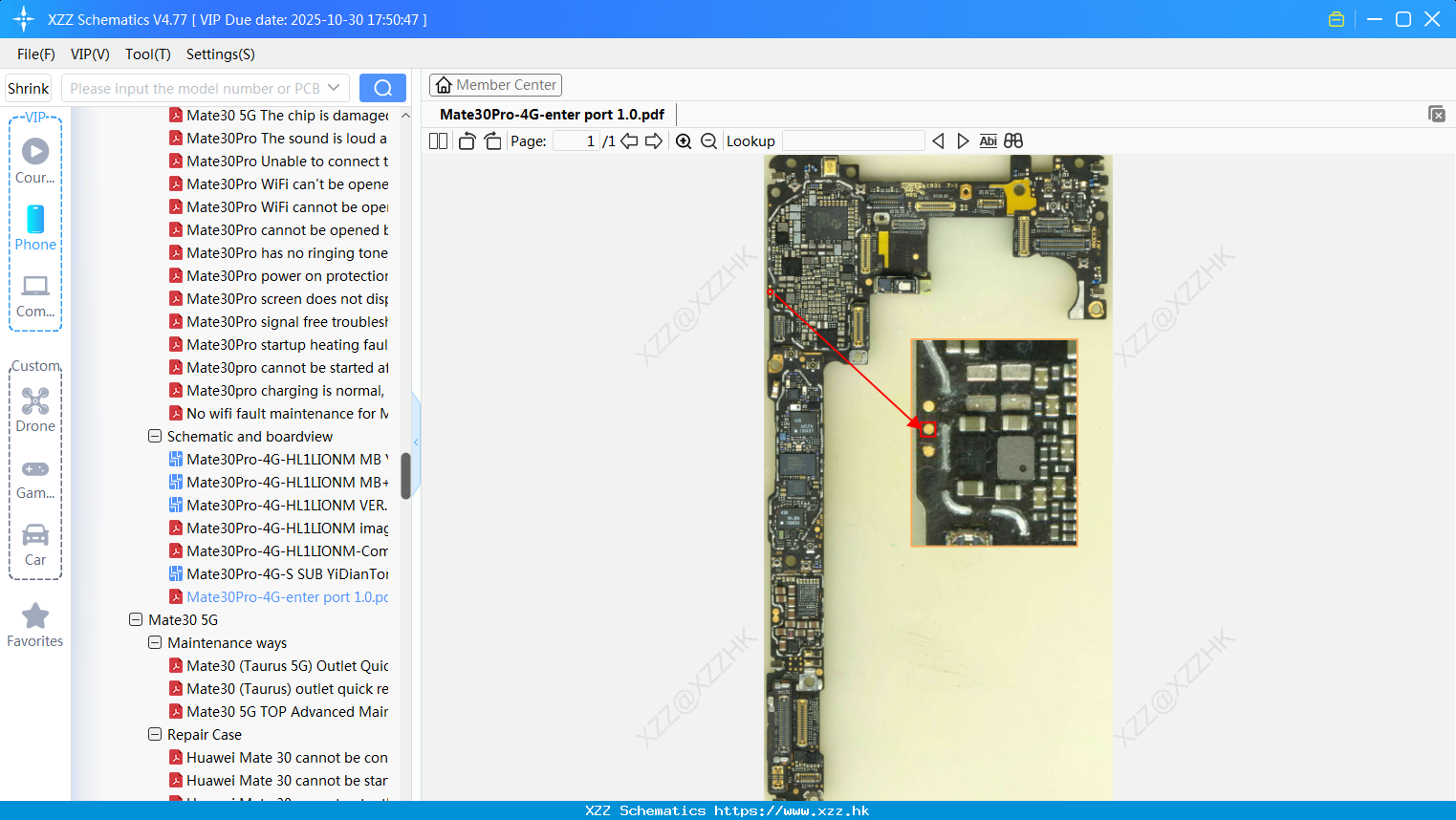Open Mate30Pro startup heating fault
The width and height of the screenshot is (1456, 820).
coord(278,345)
